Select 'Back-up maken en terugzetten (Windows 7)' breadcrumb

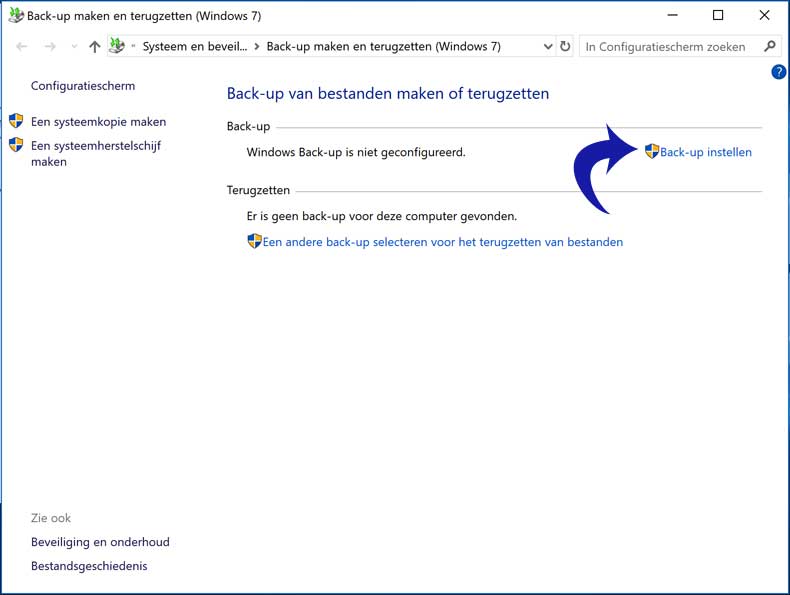[x=383, y=47]
